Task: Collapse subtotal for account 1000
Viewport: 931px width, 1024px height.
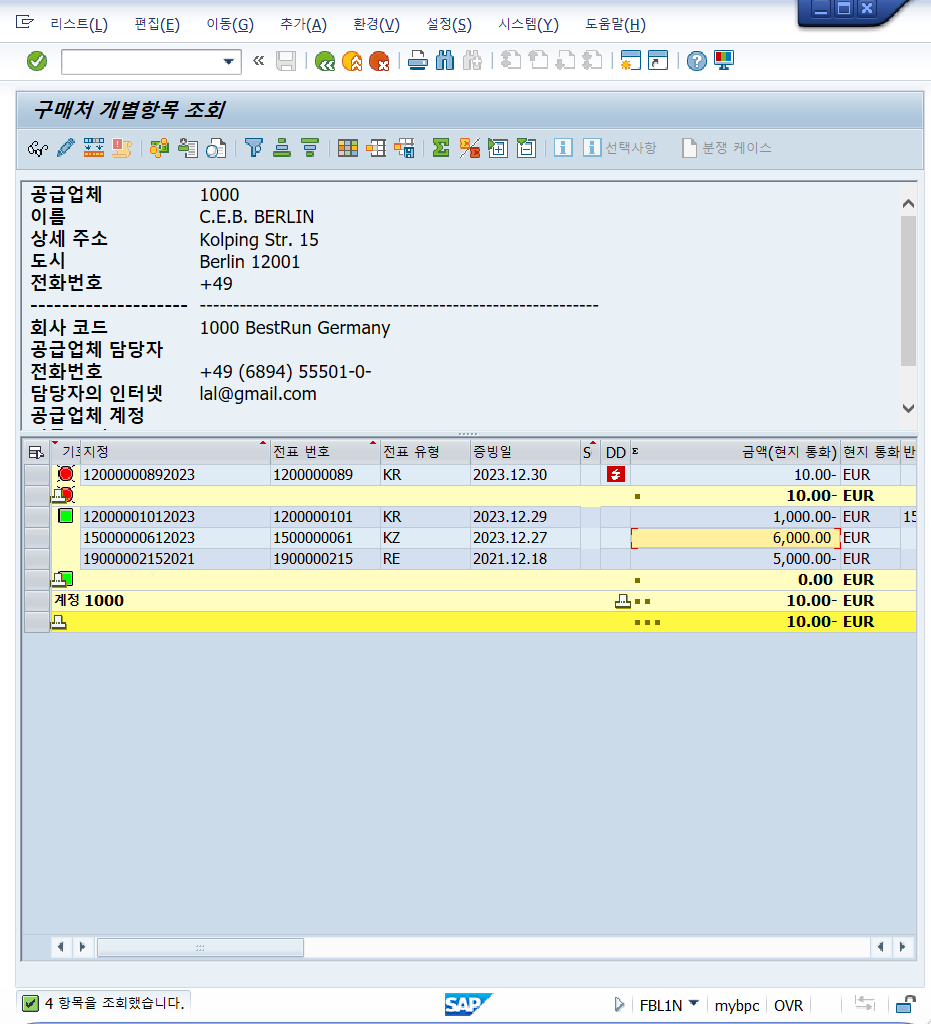Action: 623,601
